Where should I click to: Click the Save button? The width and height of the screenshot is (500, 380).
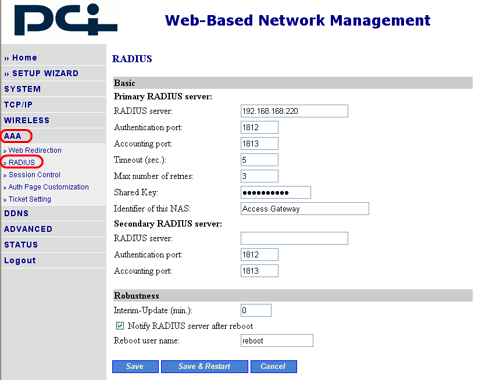pyautogui.click(x=135, y=366)
